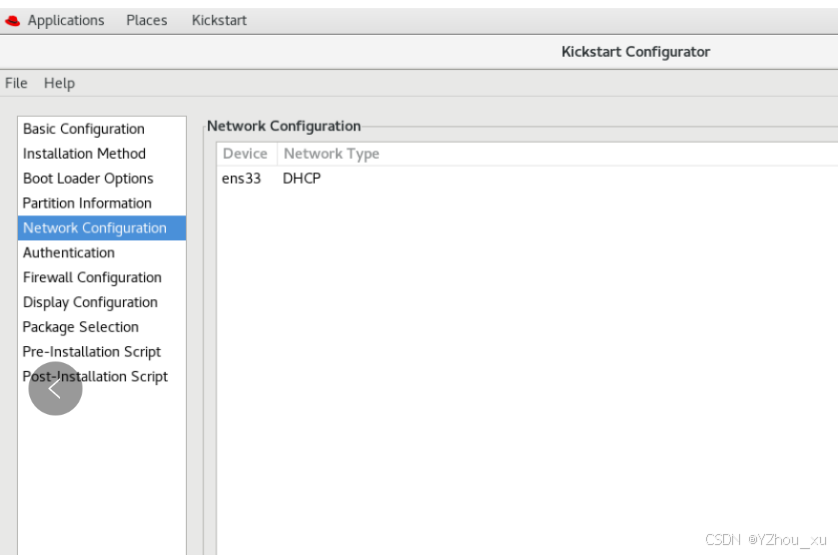Open the Places menu
This screenshot has width=838, height=555.
click(146, 20)
